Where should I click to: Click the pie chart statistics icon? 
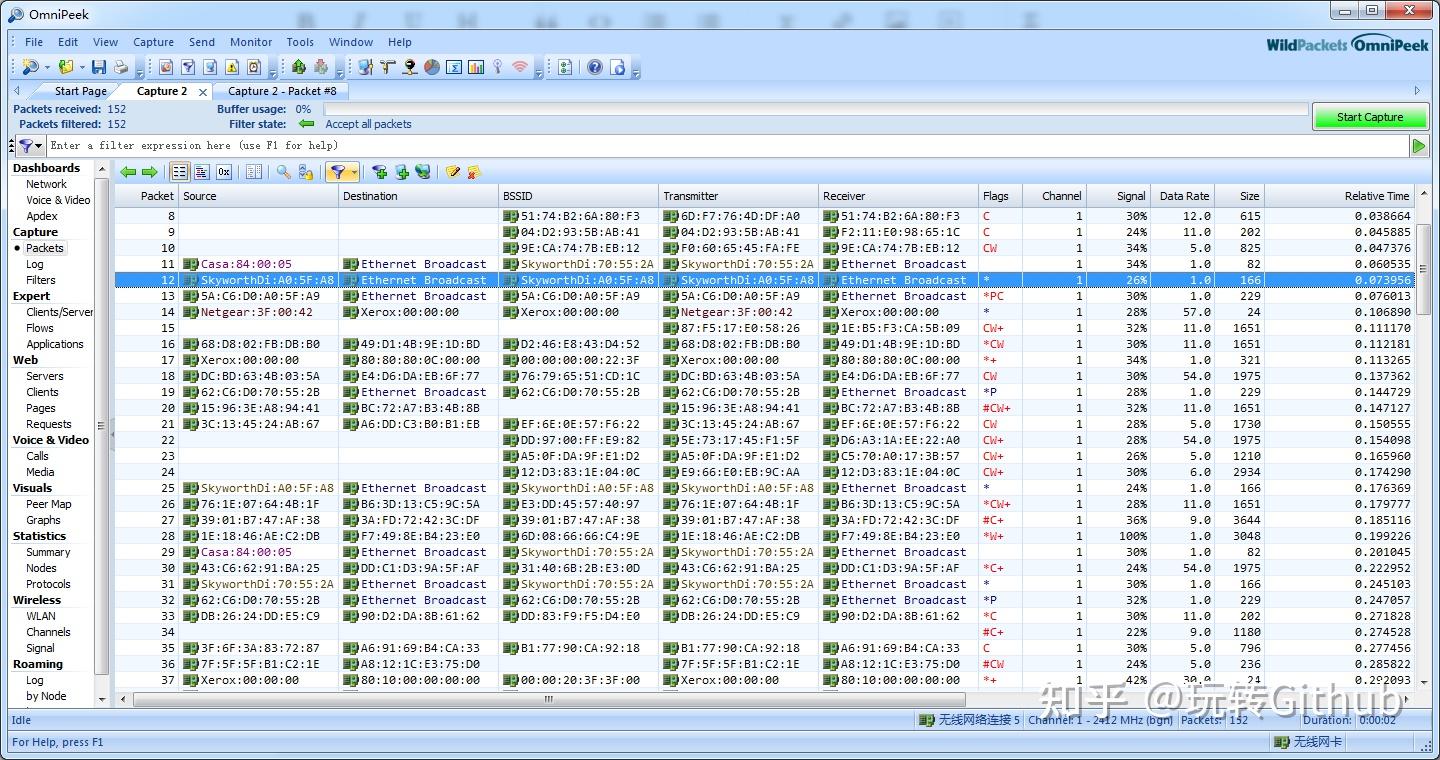coord(432,67)
